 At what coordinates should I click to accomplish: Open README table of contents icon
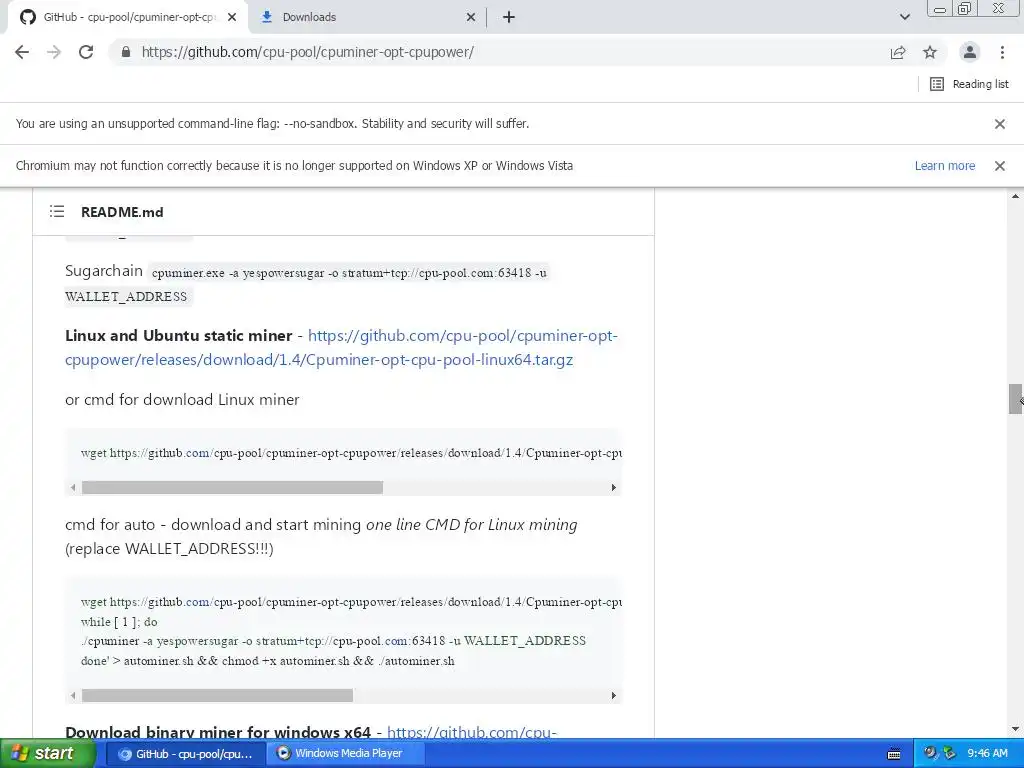pyautogui.click(x=57, y=212)
